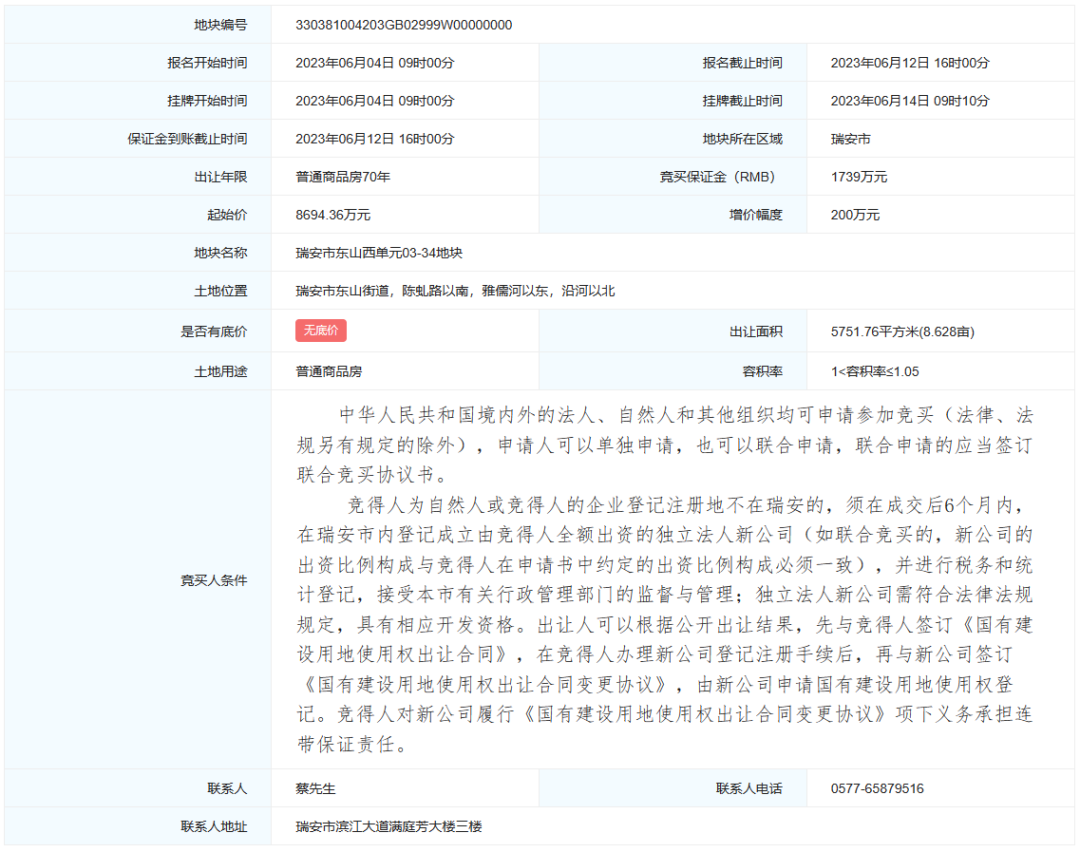The height and width of the screenshot is (852, 1080).
Task: Click the 竞买人条件 row label
Action: [213, 580]
